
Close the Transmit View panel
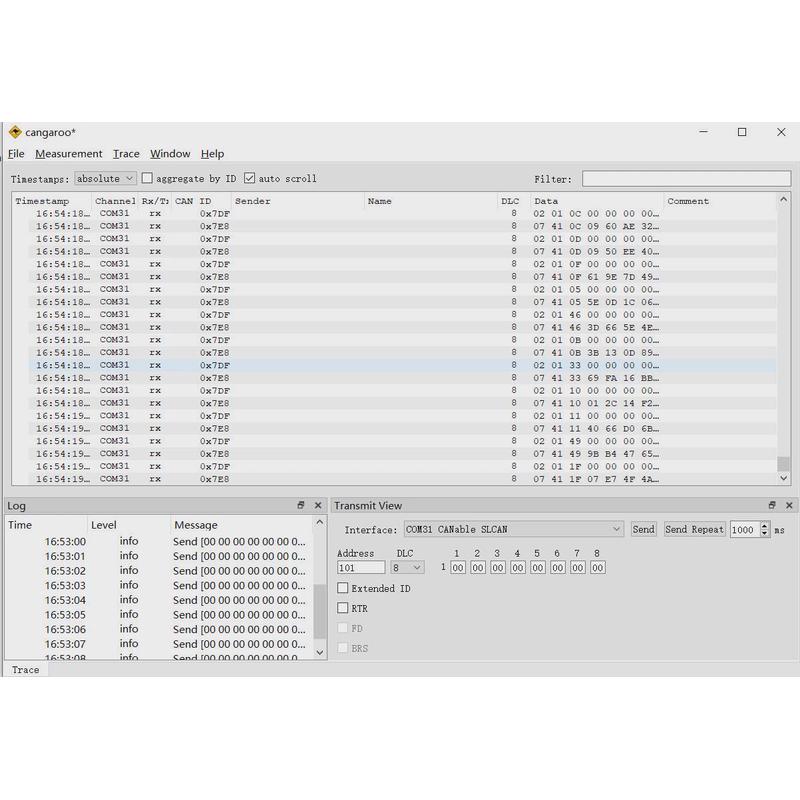tap(789, 505)
